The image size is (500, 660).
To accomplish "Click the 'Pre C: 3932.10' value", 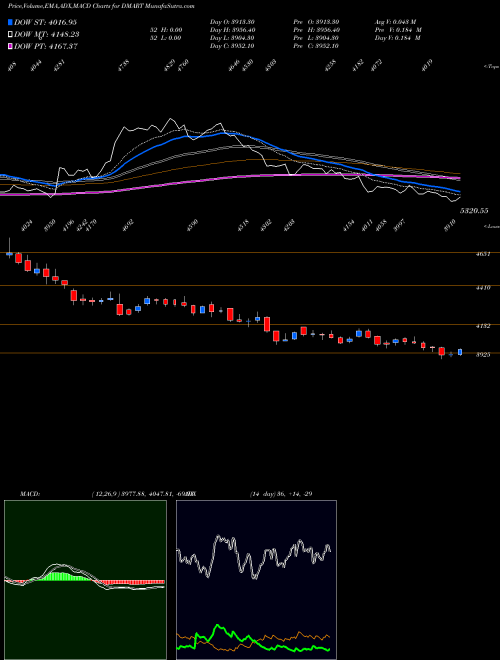I will pos(316,46).
